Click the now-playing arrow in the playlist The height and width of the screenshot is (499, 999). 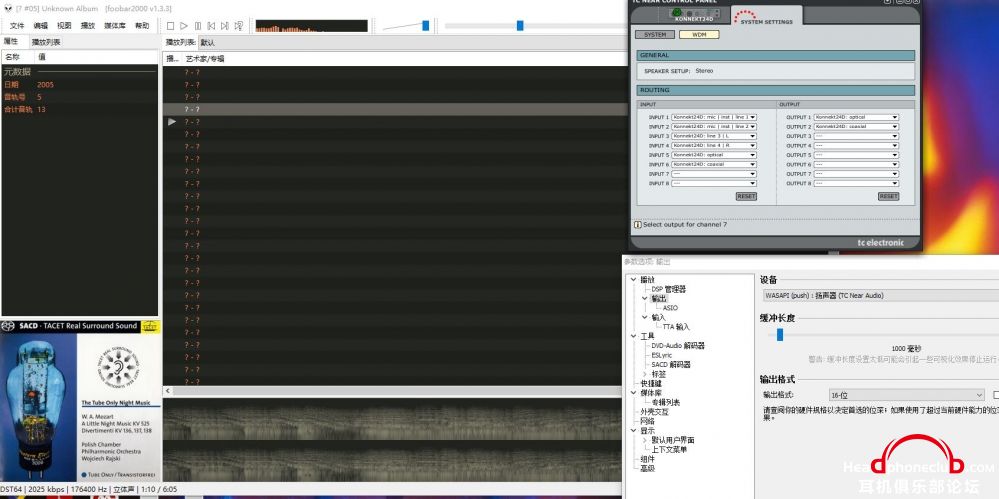click(172, 121)
